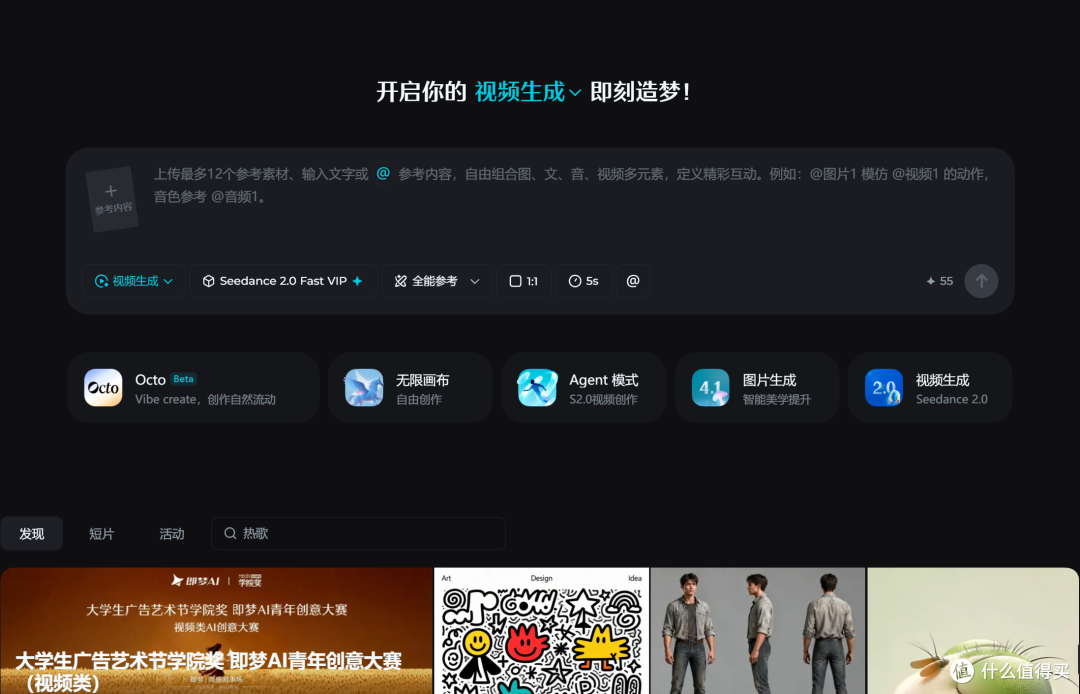Screen dimensions: 1080x694
Task: Click the 热歌 search input field
Action: click(358, 534)
